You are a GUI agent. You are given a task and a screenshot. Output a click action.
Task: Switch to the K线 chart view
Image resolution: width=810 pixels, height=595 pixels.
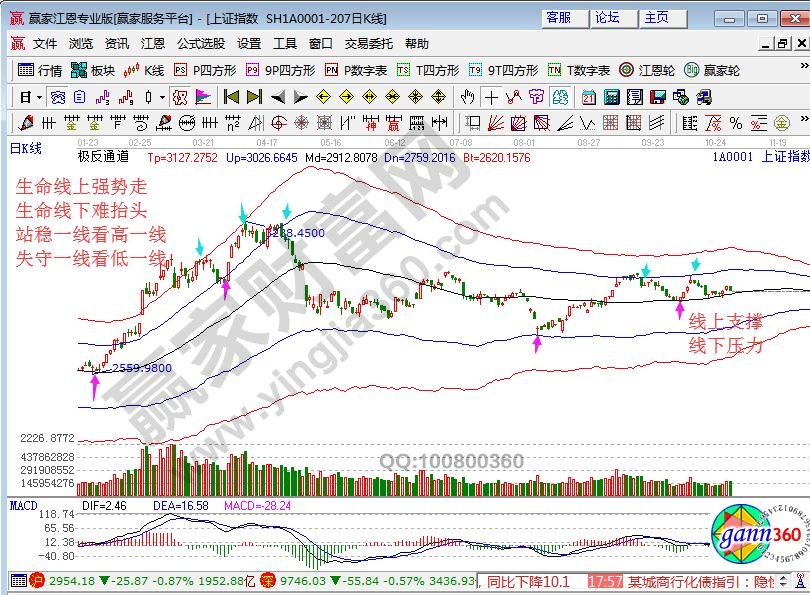tap(144, 70)
